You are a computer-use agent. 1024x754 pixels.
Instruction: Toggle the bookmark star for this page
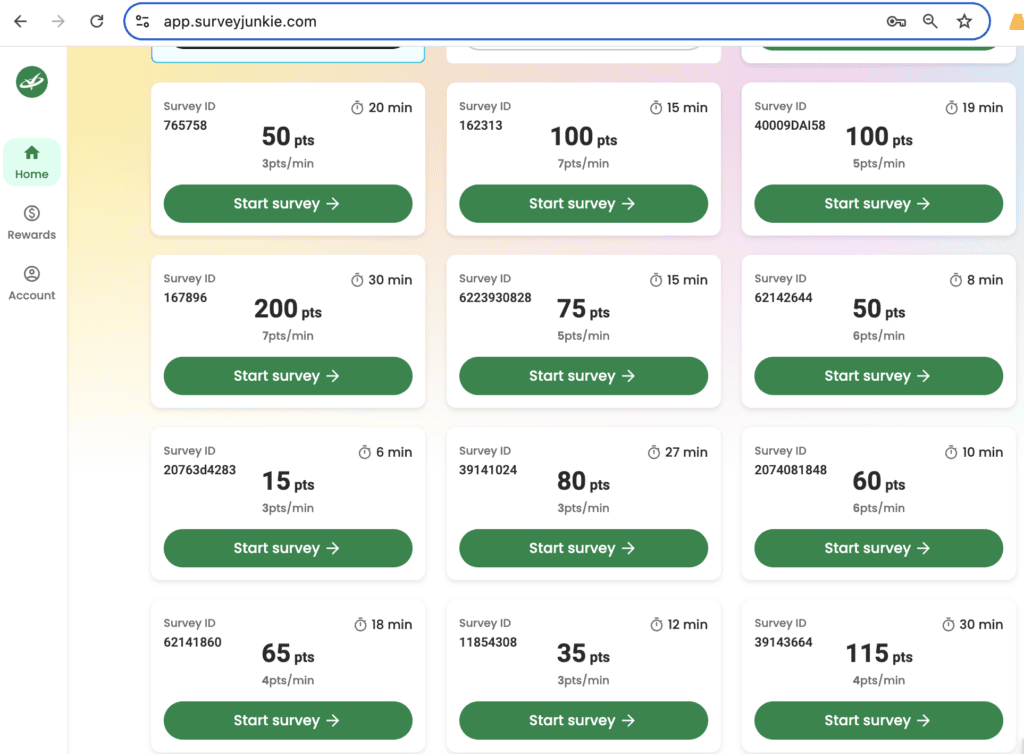pos(963,20)
